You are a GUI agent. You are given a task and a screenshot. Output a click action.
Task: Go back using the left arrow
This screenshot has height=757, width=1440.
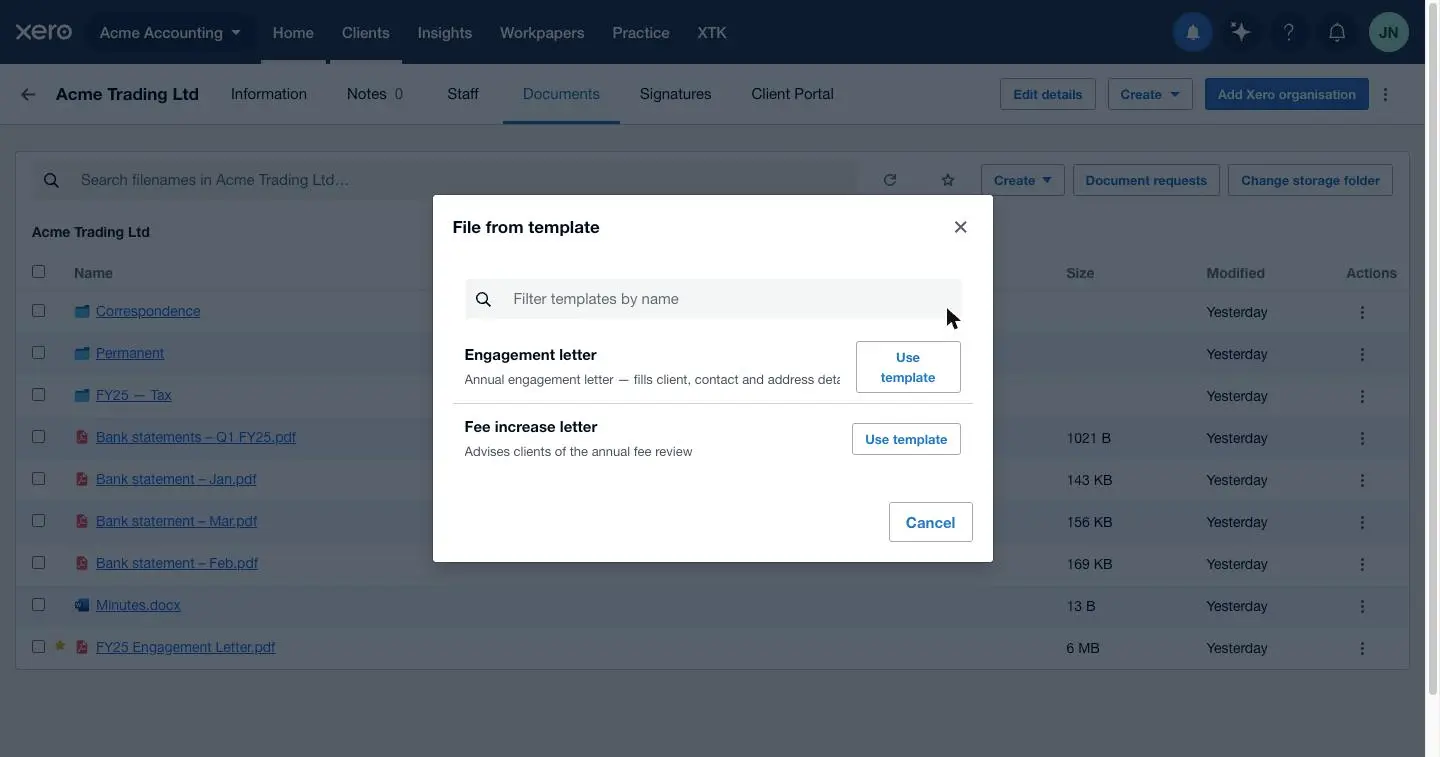click(x=28, y=94)
